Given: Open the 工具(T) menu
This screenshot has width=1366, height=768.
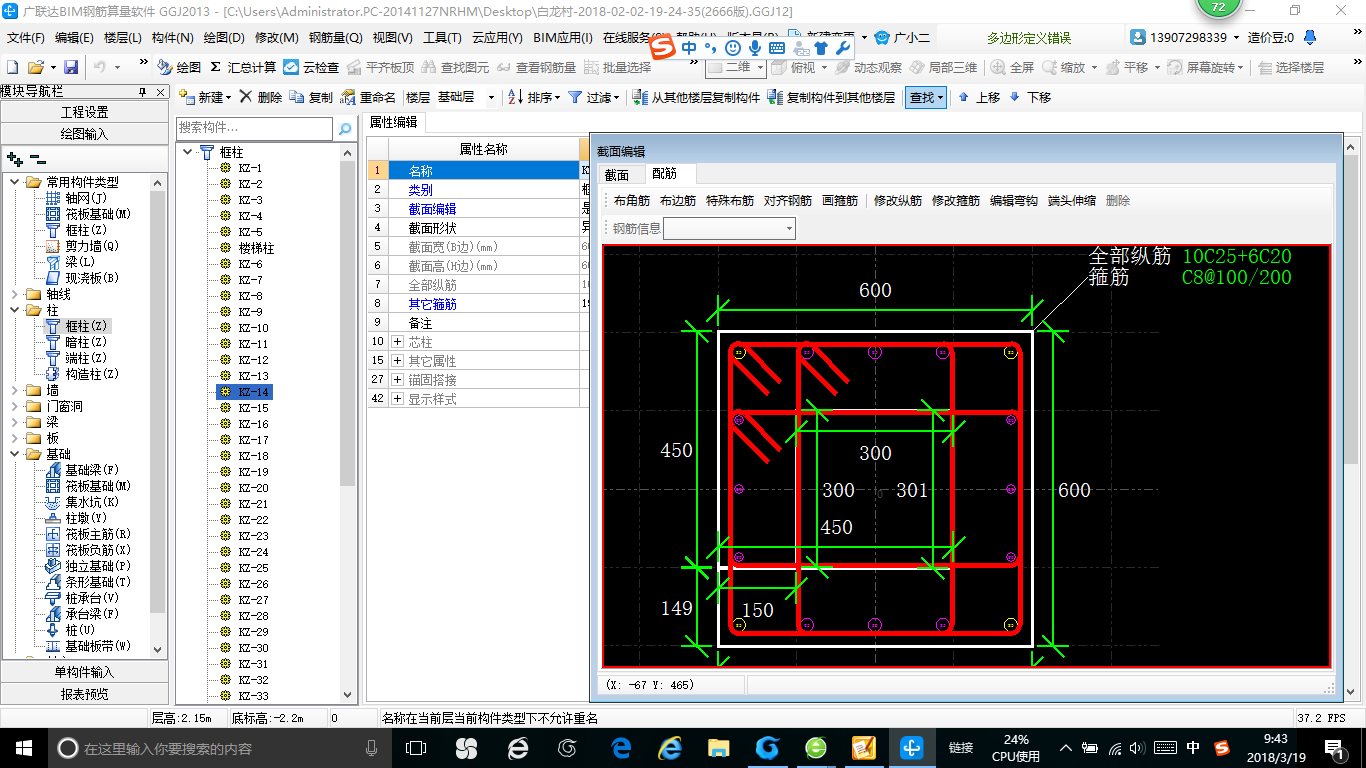Looking at the screenshot, I should (442, 38).
